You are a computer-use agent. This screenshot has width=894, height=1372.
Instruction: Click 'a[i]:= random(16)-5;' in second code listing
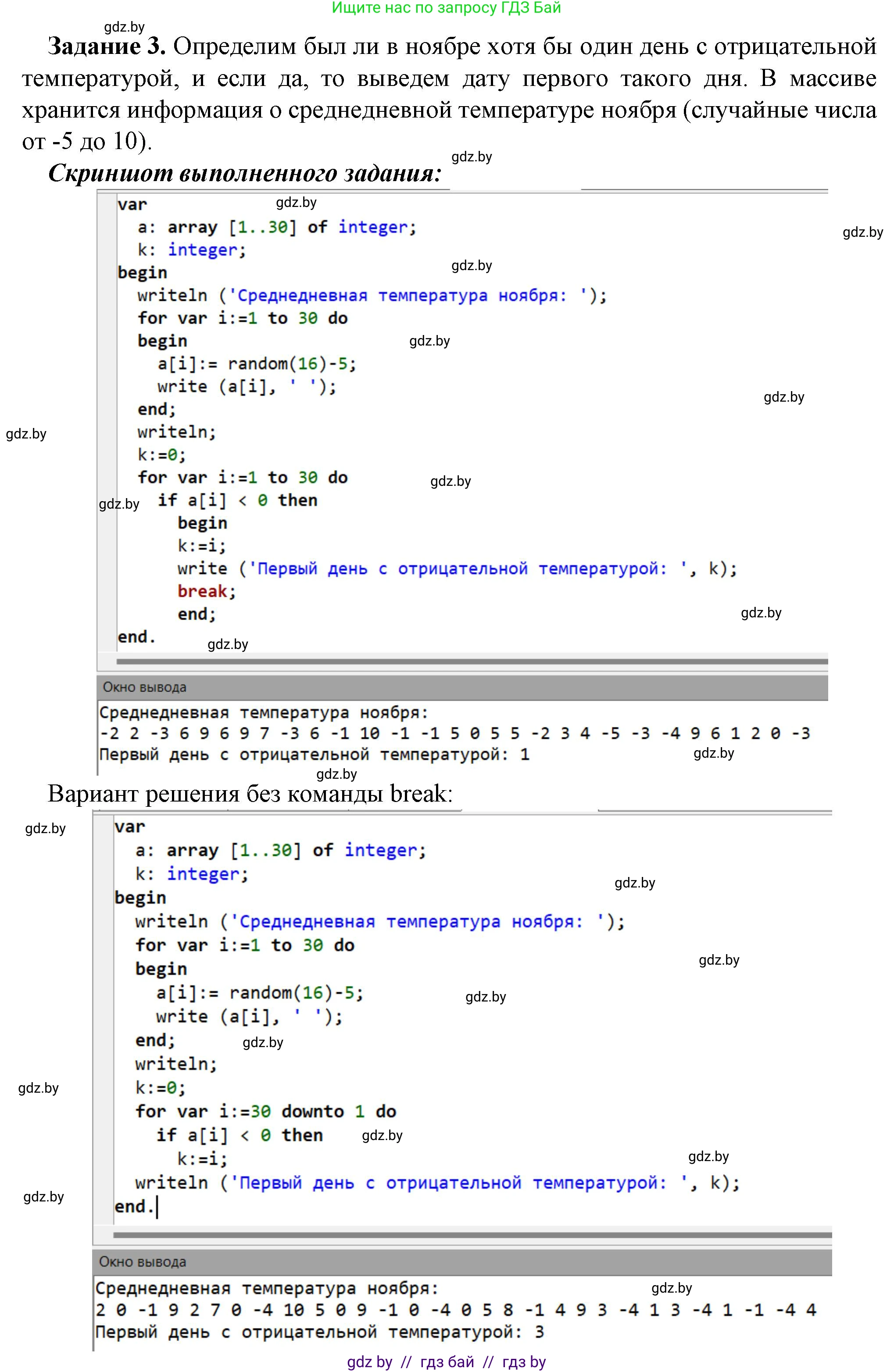[x=260, y=993]
